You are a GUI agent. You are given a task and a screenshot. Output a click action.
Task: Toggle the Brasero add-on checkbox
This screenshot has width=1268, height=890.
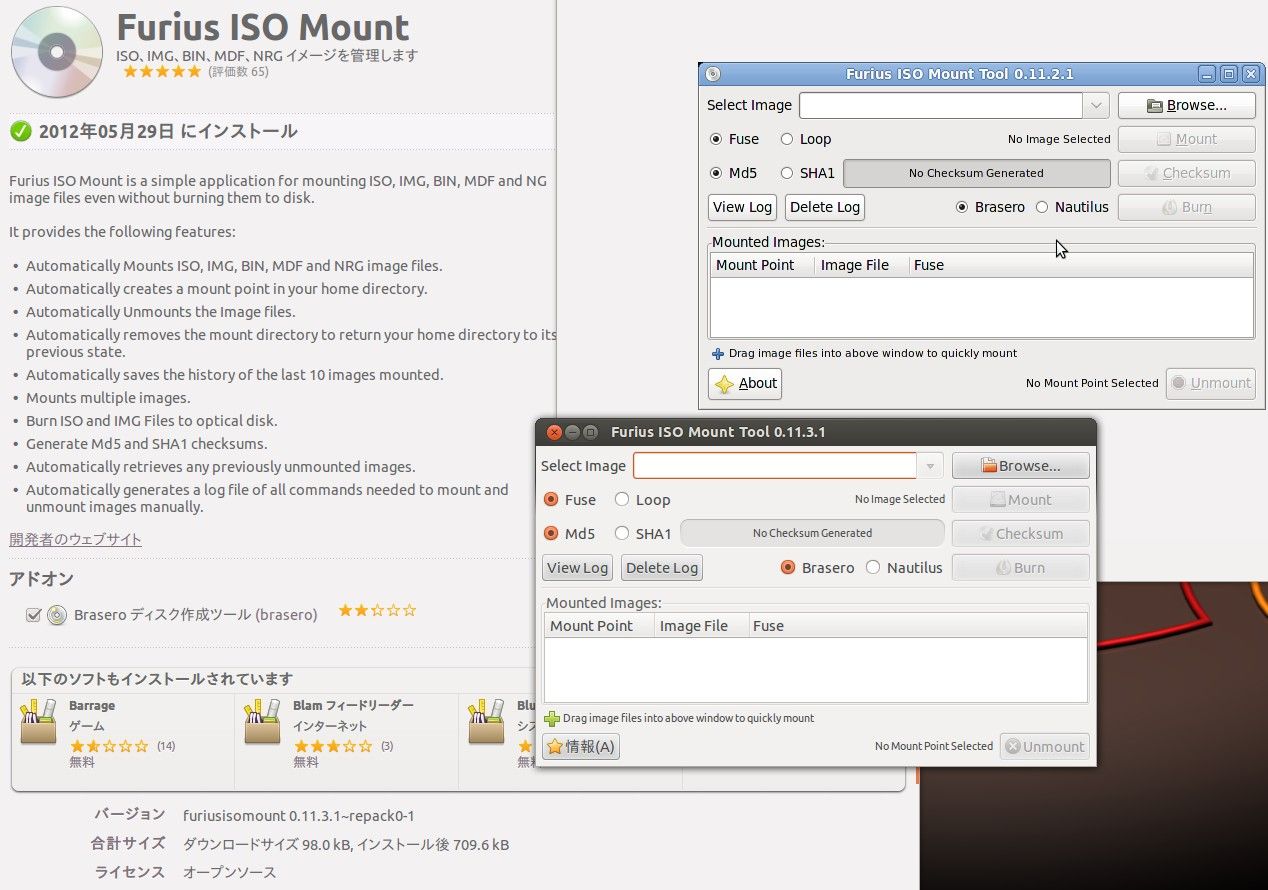pyautogui.click(x=34, y=615)
